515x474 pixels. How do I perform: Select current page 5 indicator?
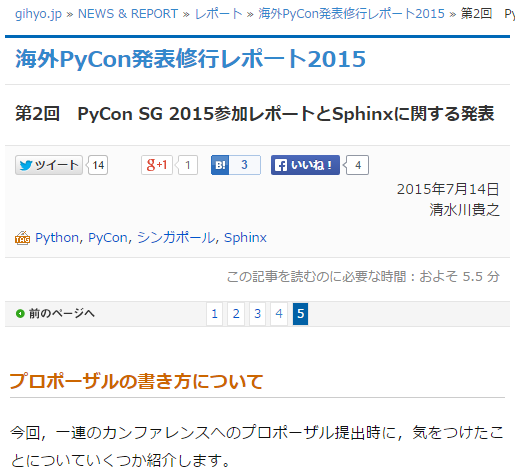pyautogui.click(x=300, y=314)
